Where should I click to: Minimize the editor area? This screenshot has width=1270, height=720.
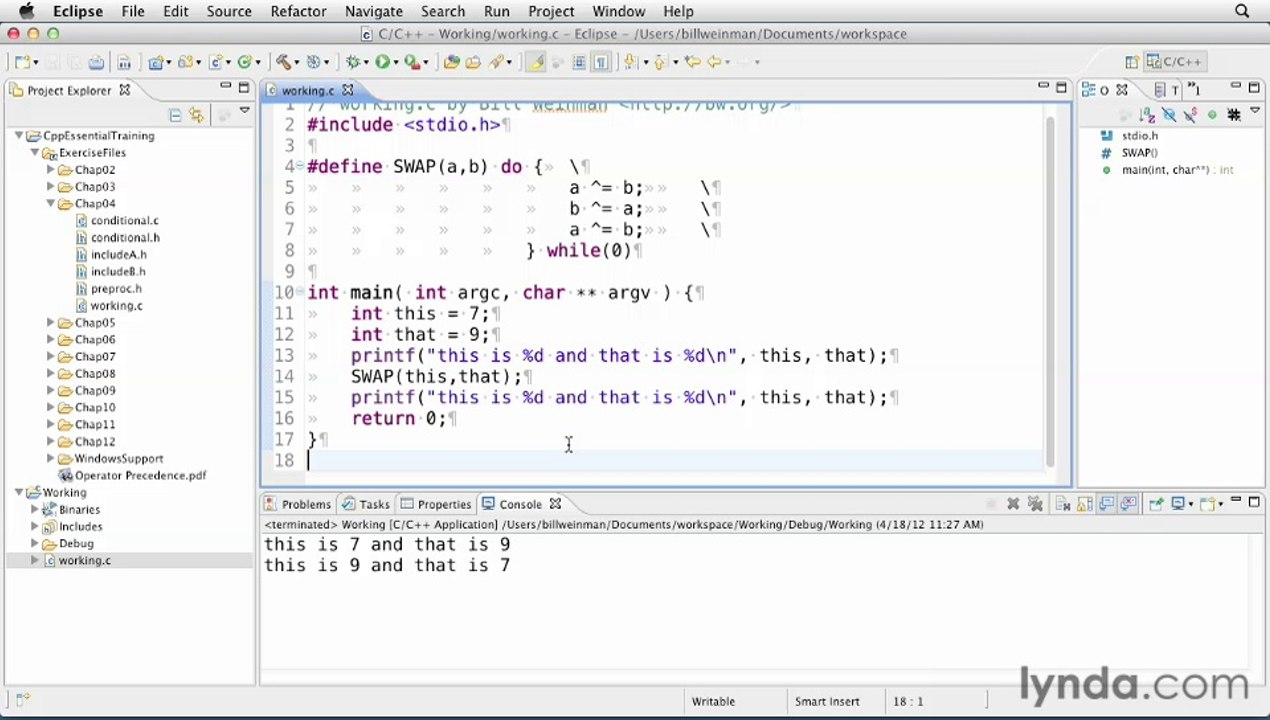pyautogui.click(x=1043, y=86)
